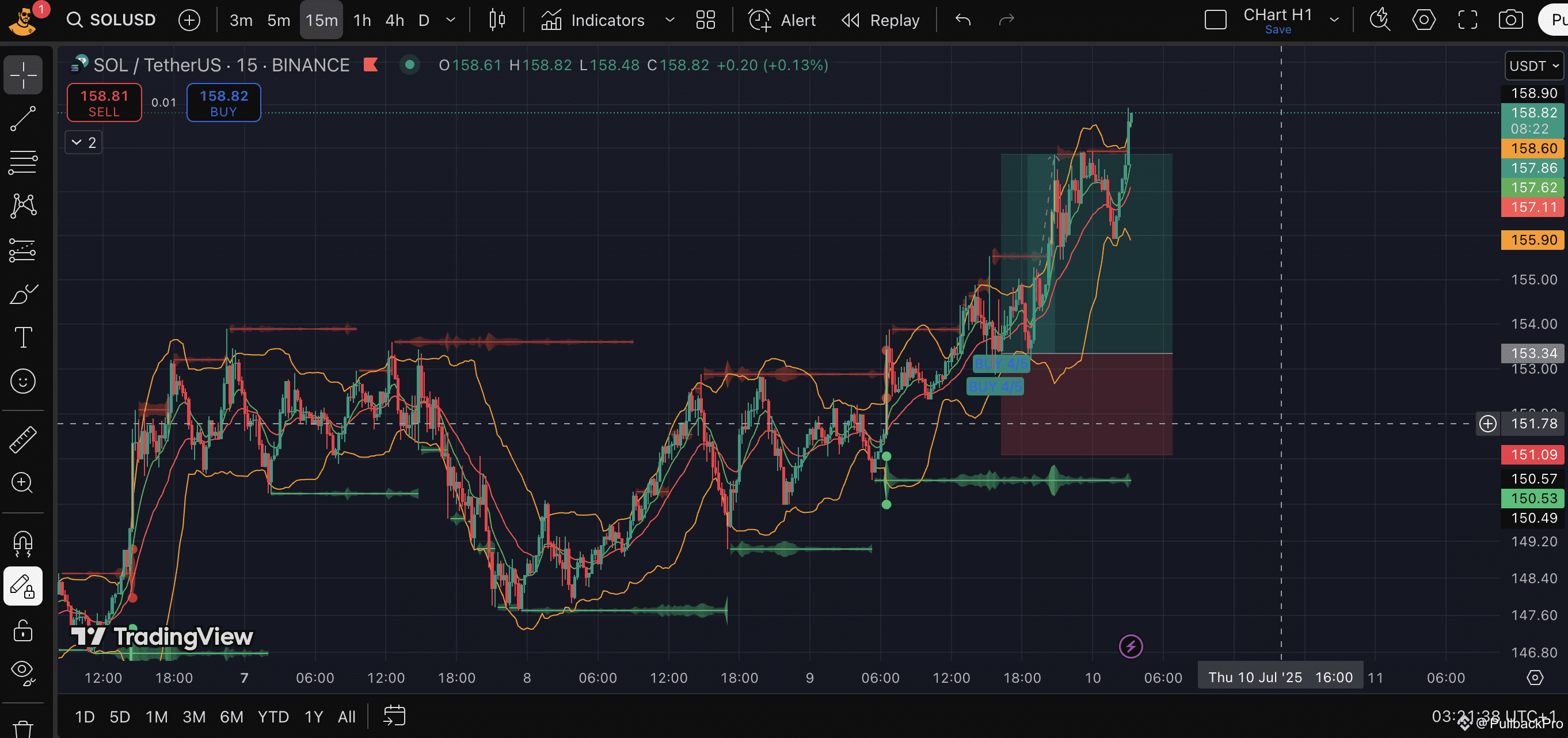Toggle stay in drawing mode
Screen dimensions: 1568x738
(x=23, y=587)
